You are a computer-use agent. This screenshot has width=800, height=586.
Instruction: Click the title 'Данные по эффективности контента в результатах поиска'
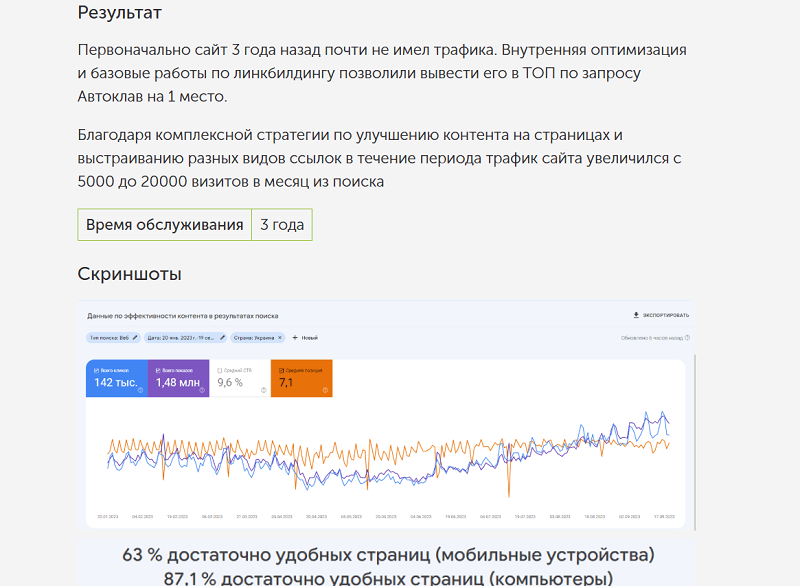[183, 316]
